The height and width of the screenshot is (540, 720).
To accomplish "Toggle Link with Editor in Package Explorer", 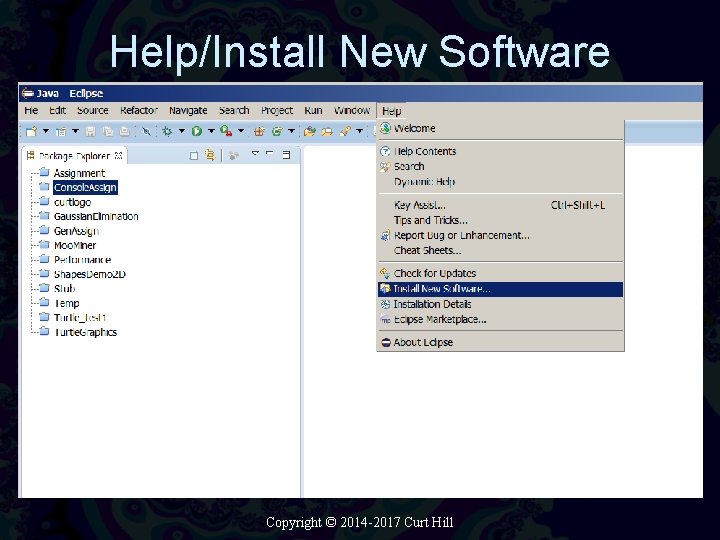I will [210, 156].
